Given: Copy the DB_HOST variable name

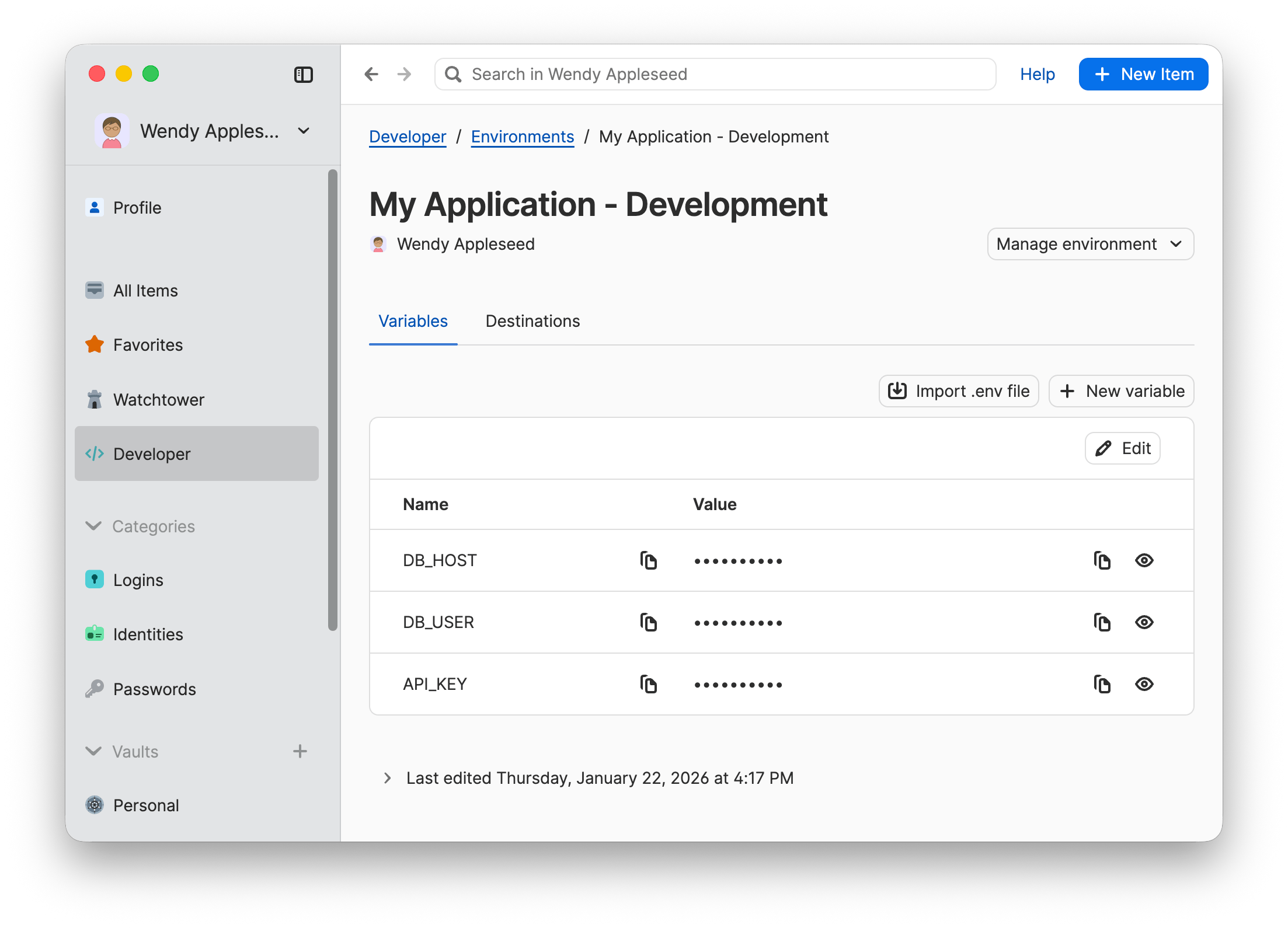Looking at the screenshot, I should pos(649,560).
